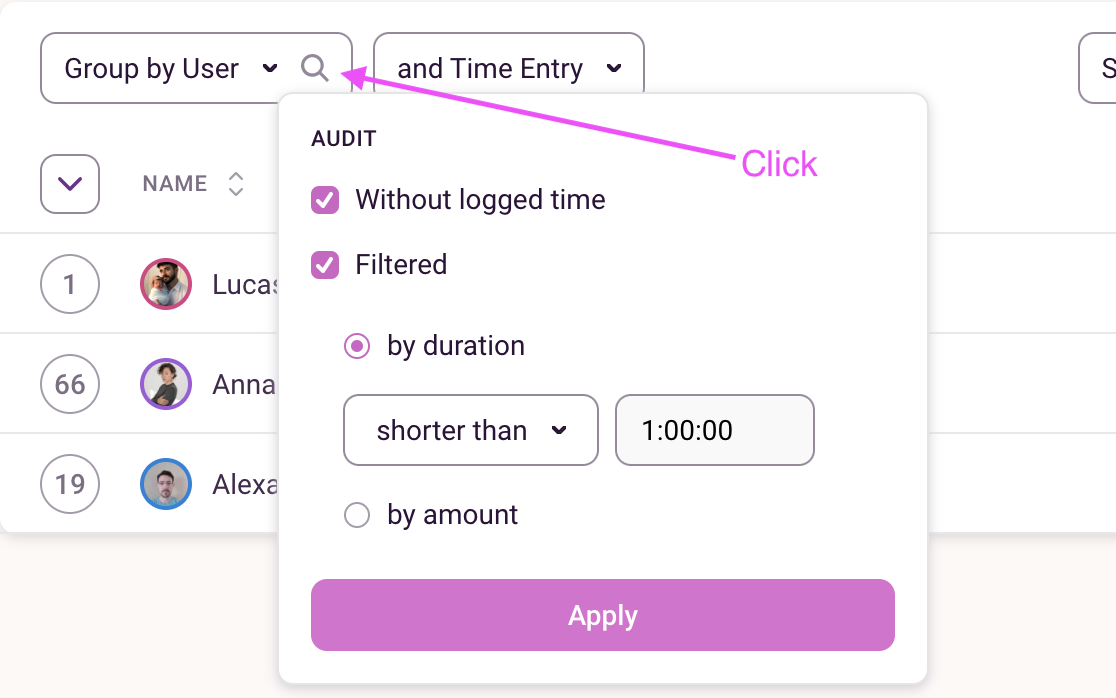Uncheck the Without logged time checkbox

[324, 200]
